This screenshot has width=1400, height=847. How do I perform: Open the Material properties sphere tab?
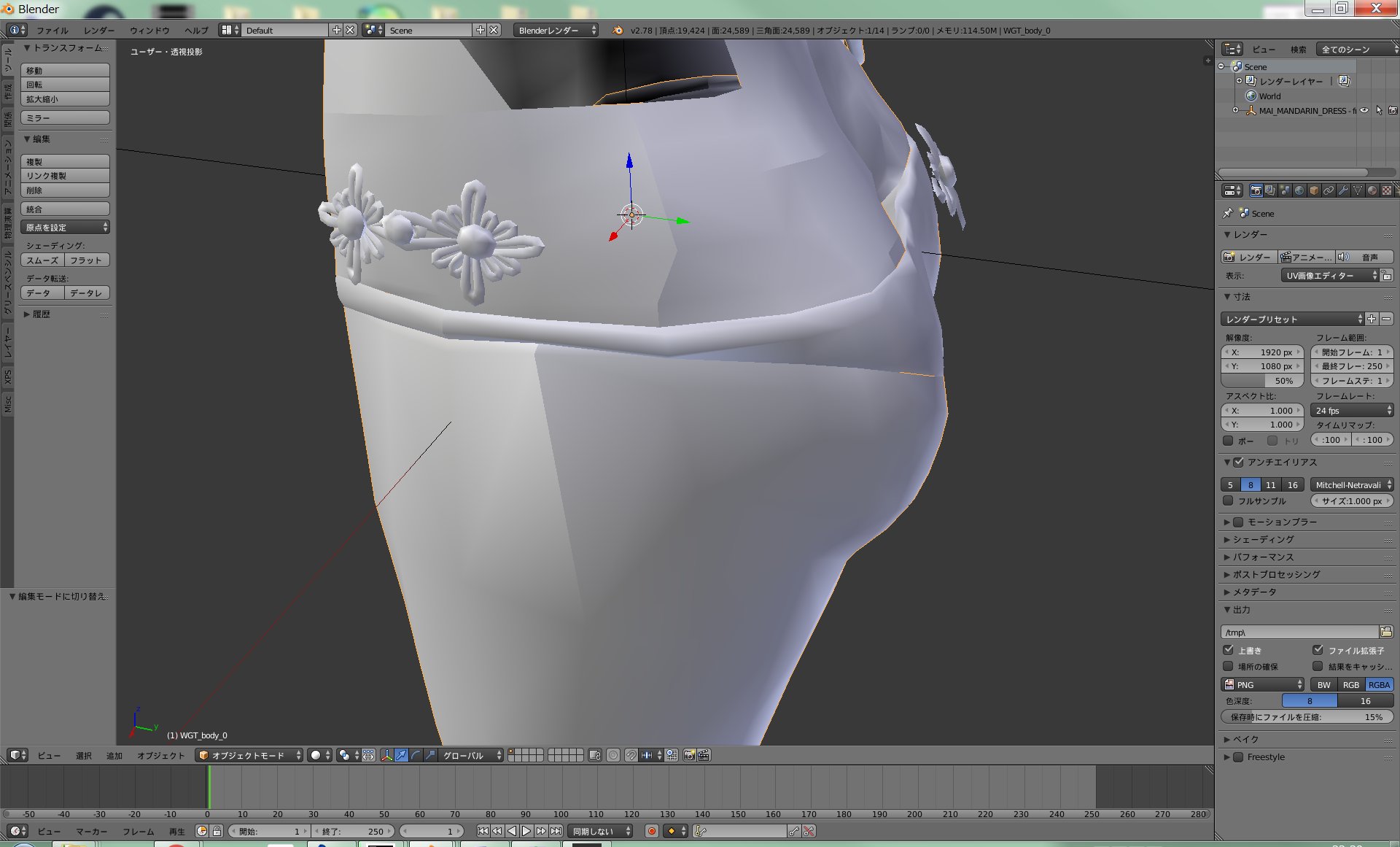pyautogui.click(x=1372, y=190)
